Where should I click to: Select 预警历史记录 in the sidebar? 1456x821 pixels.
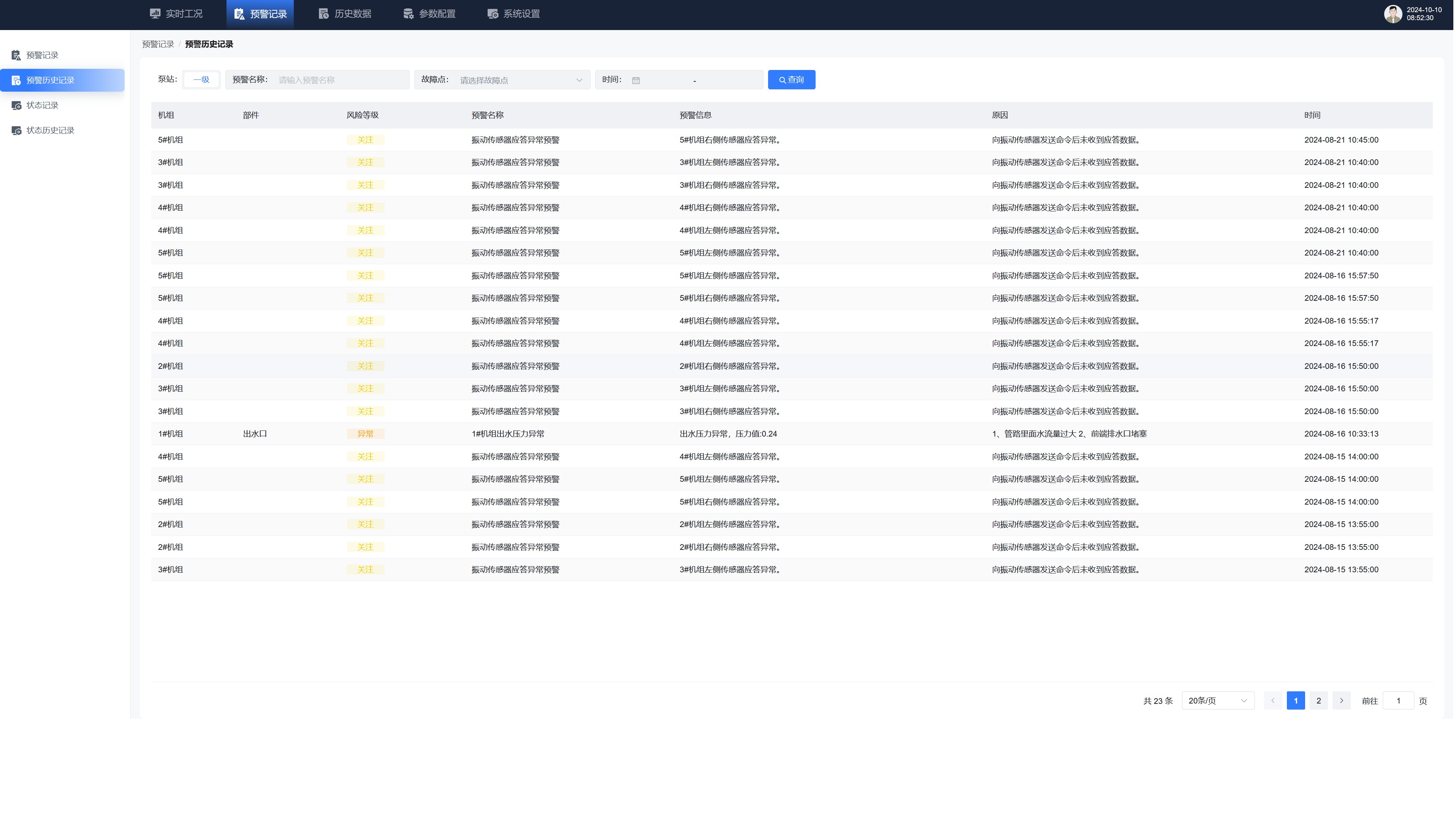[50, 80]
